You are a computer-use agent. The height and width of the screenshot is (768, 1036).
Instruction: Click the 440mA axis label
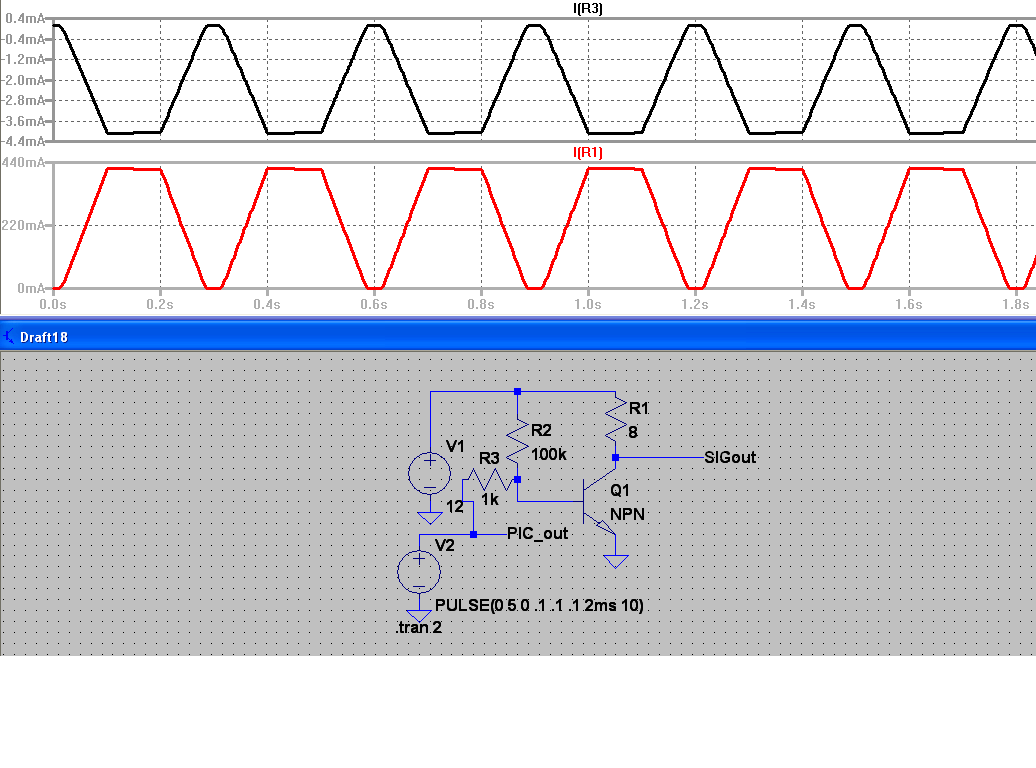[23, 163]
